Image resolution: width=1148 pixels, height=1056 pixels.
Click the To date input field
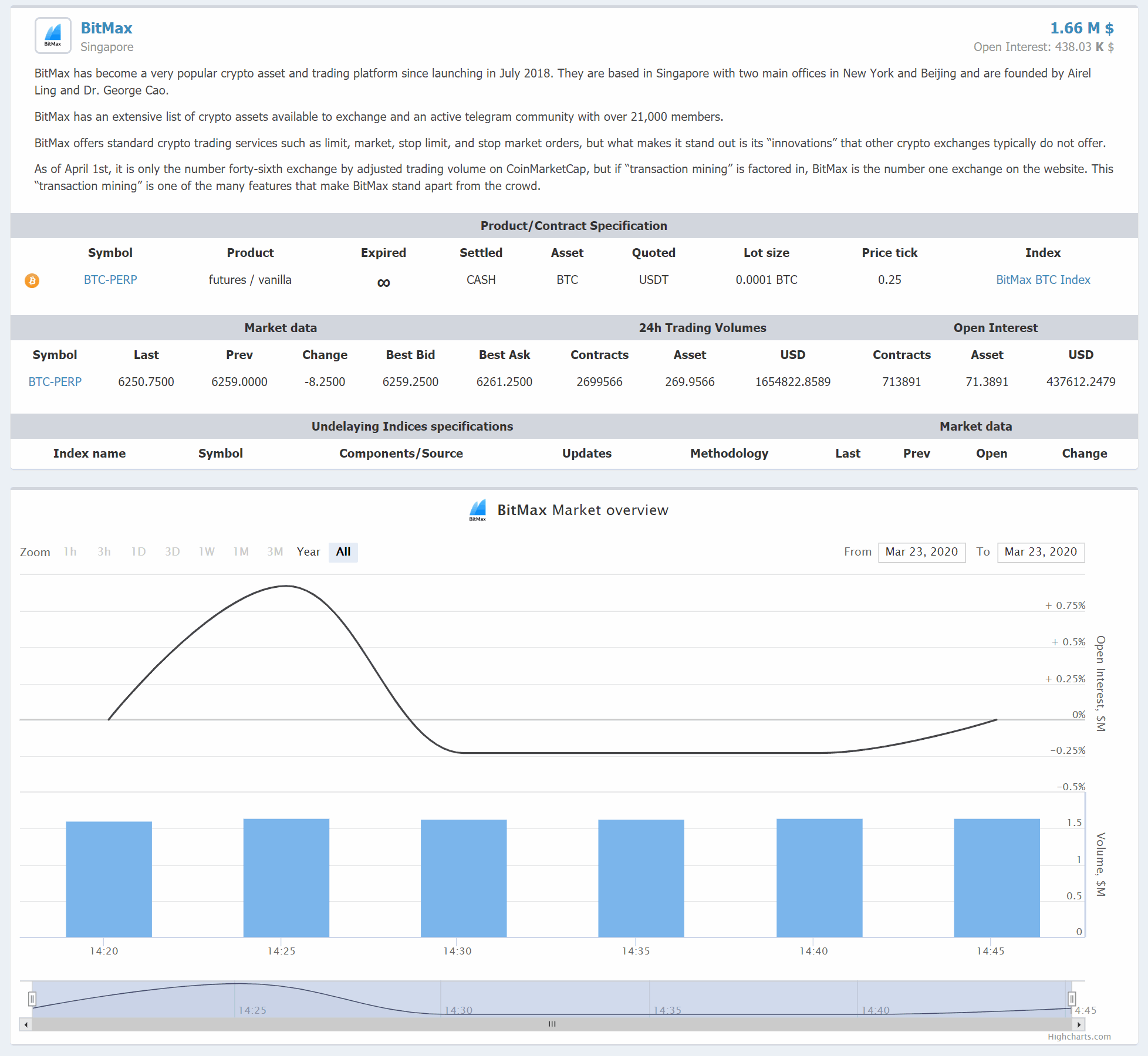click(1041, 552)
